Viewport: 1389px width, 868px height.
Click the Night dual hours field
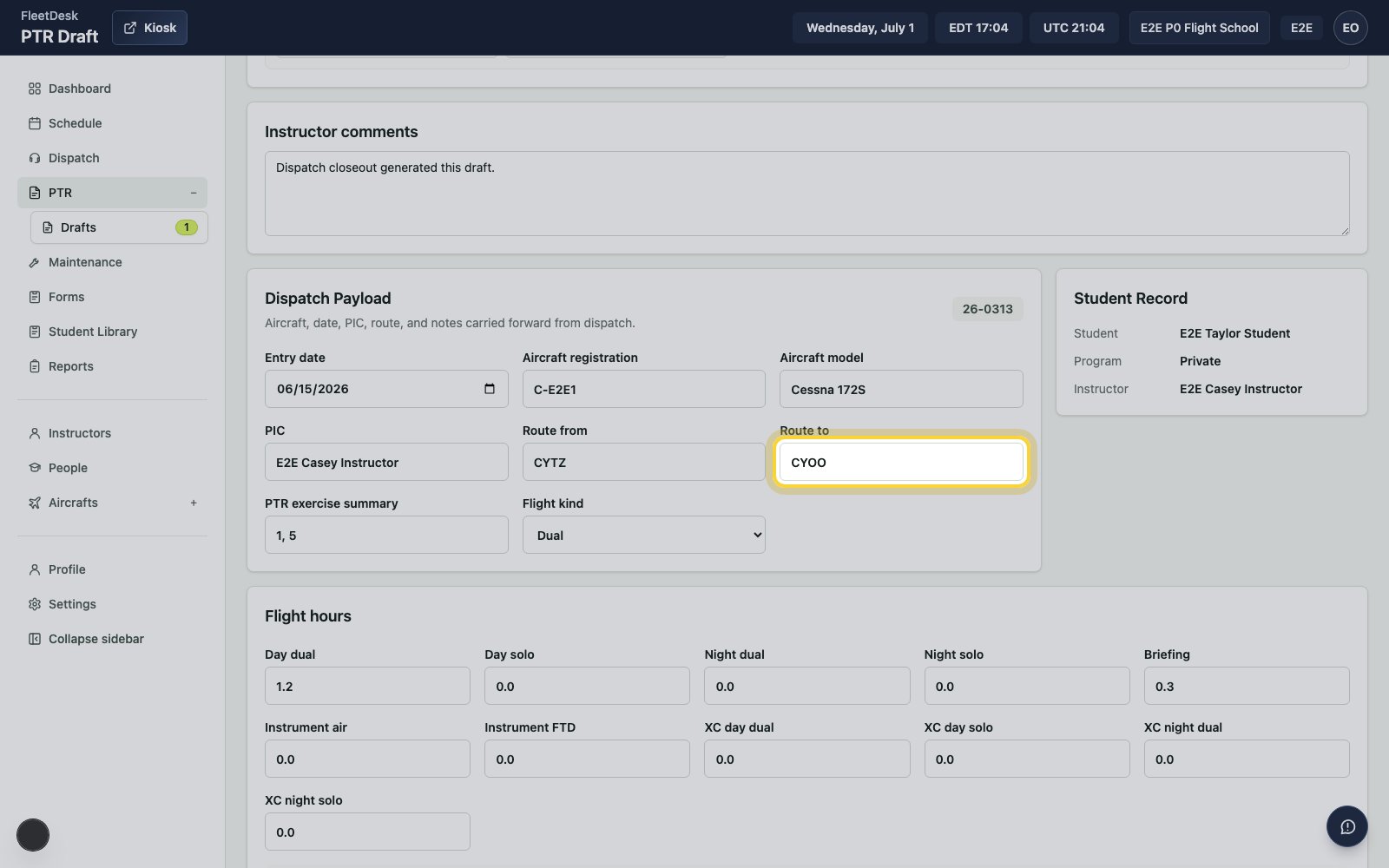[806, 686]
